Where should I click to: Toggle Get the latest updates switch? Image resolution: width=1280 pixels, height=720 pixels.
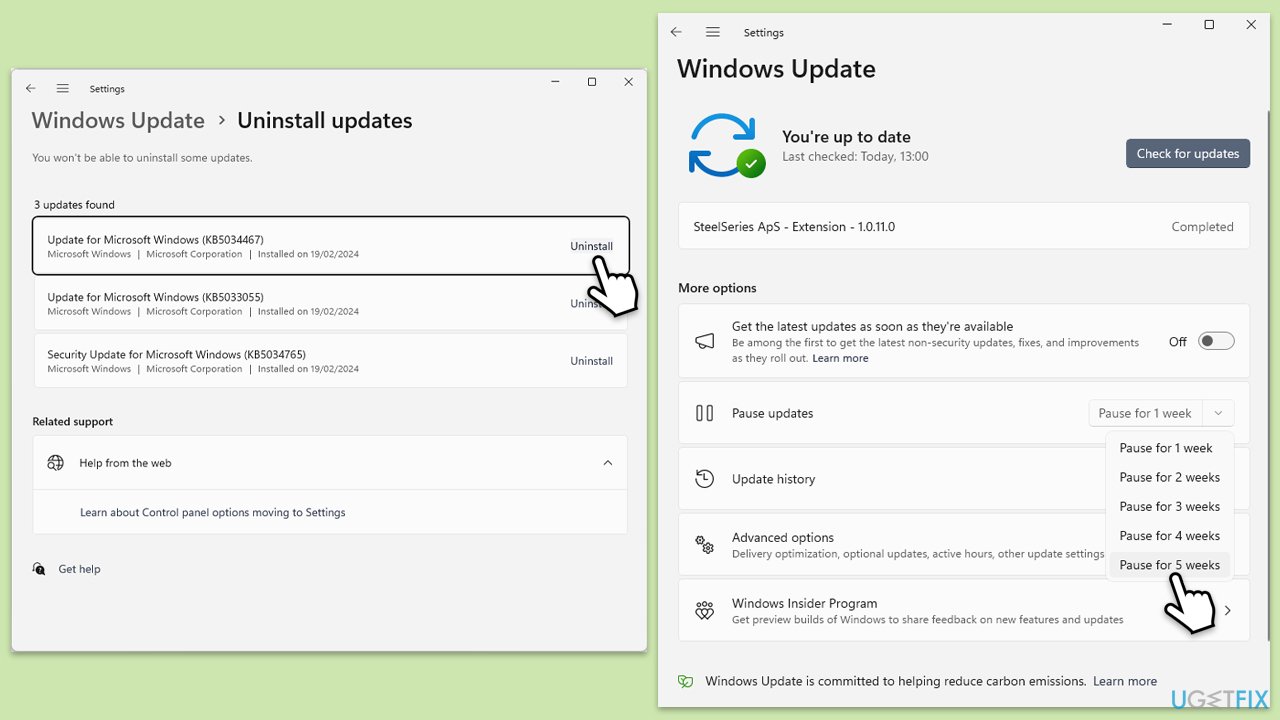click(x=1216, y=341)
